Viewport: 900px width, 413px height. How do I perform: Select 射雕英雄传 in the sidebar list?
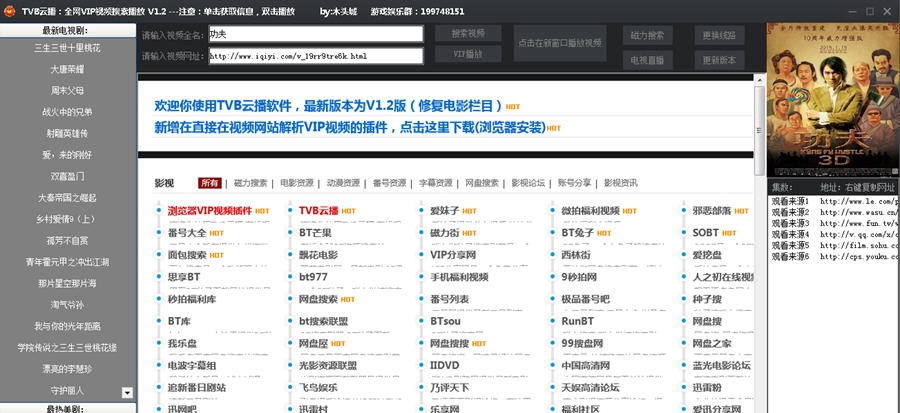68,133
